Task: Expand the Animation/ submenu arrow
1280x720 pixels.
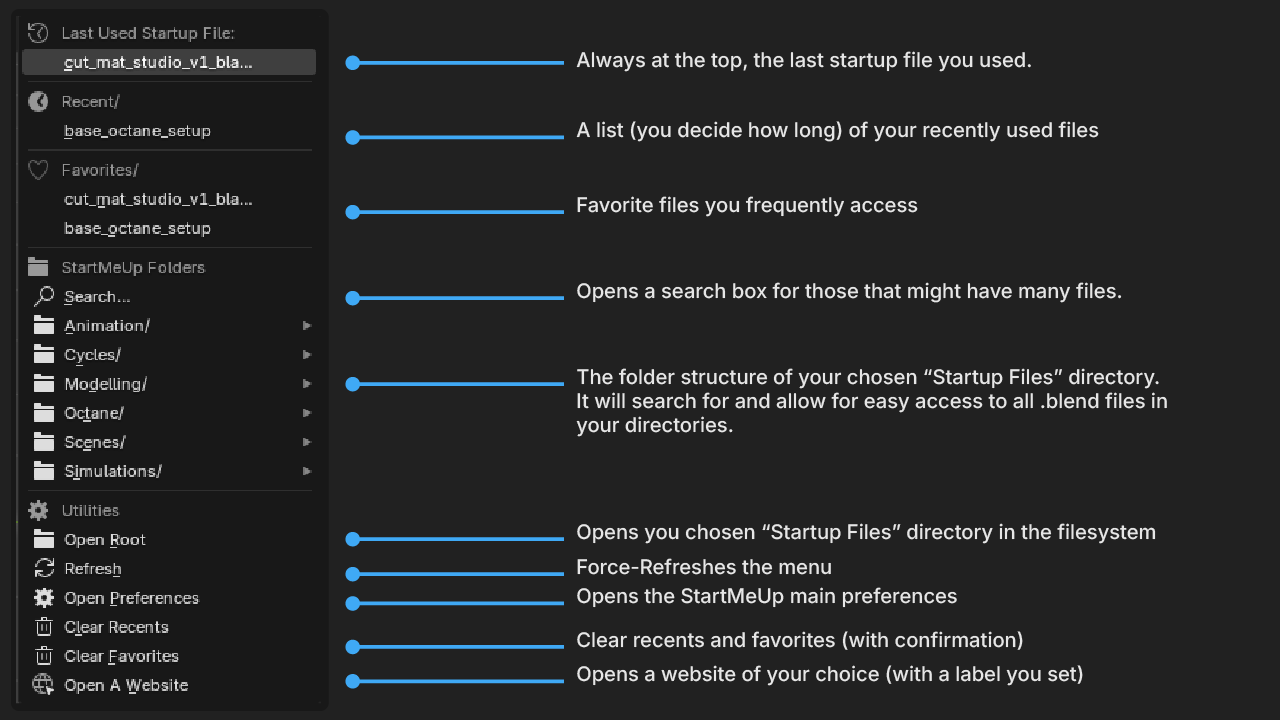Action: [x=307, y=326]
